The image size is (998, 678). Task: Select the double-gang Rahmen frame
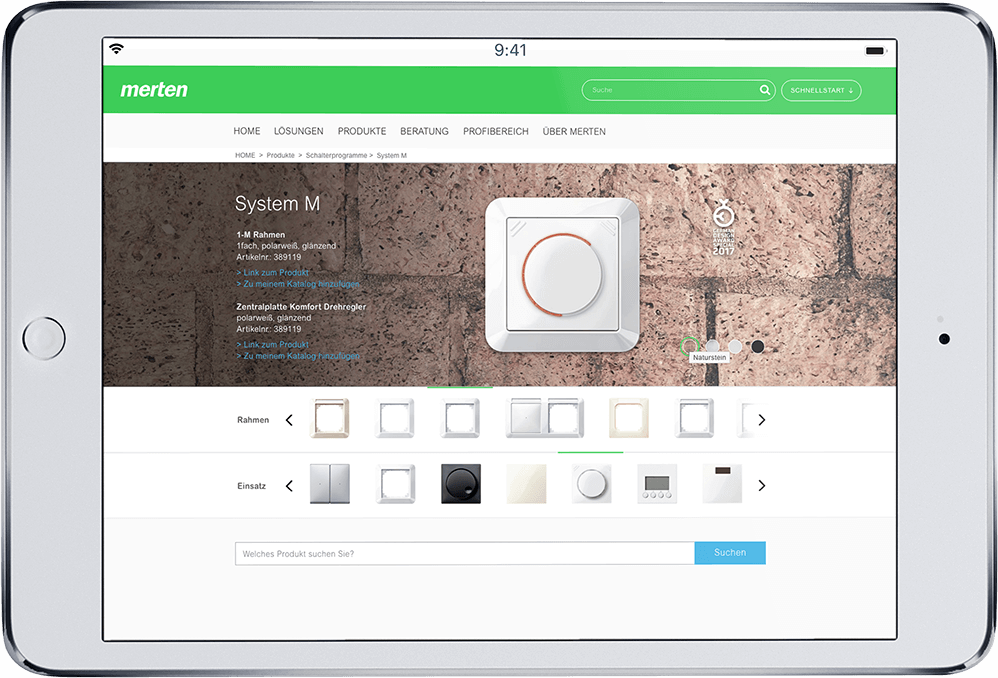544,418
